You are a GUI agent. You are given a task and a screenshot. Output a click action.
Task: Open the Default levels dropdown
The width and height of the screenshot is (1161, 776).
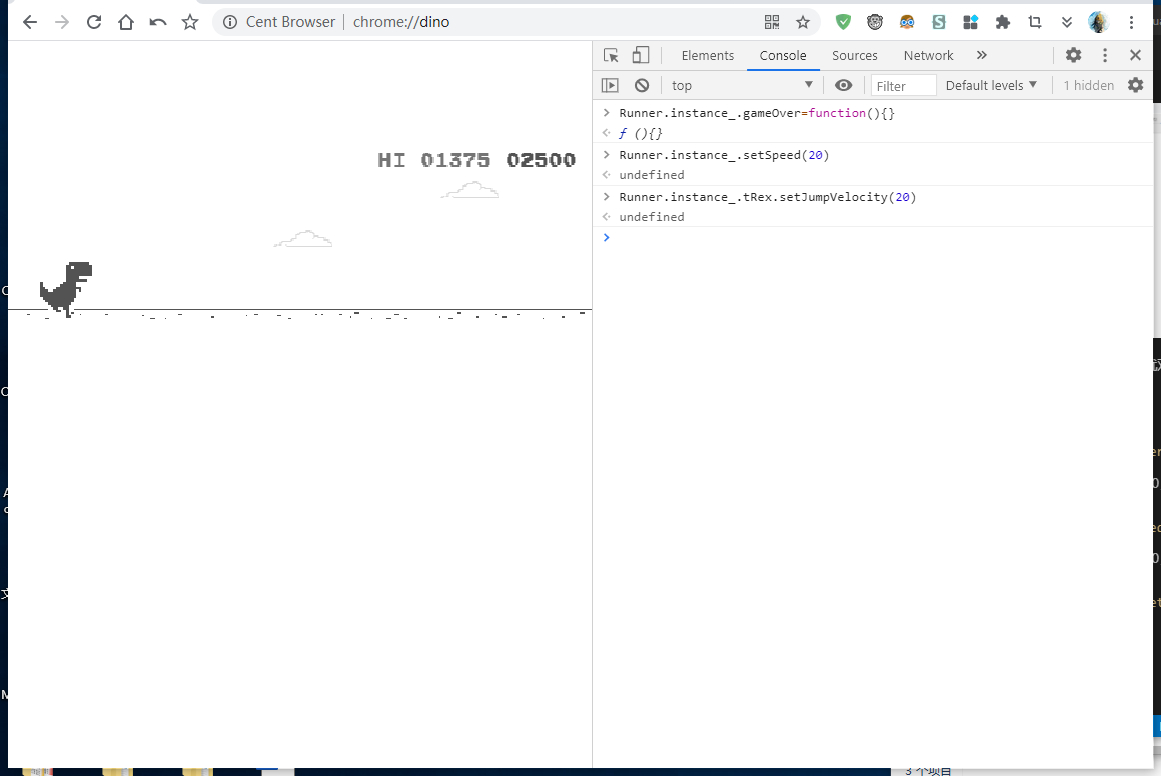pyautogui.click(x=991, y=86)
